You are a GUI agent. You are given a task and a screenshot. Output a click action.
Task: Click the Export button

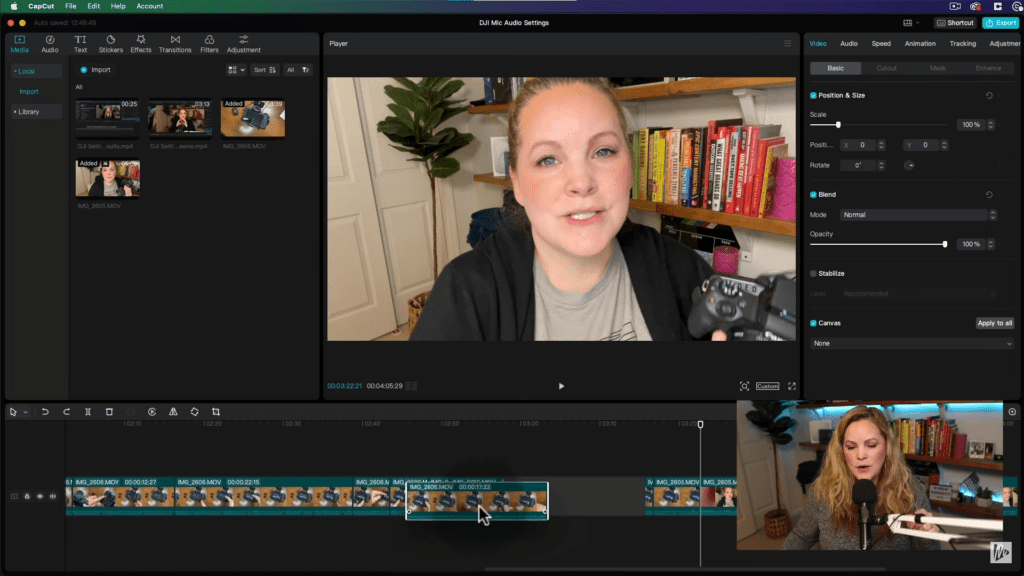coord(1000,23)
